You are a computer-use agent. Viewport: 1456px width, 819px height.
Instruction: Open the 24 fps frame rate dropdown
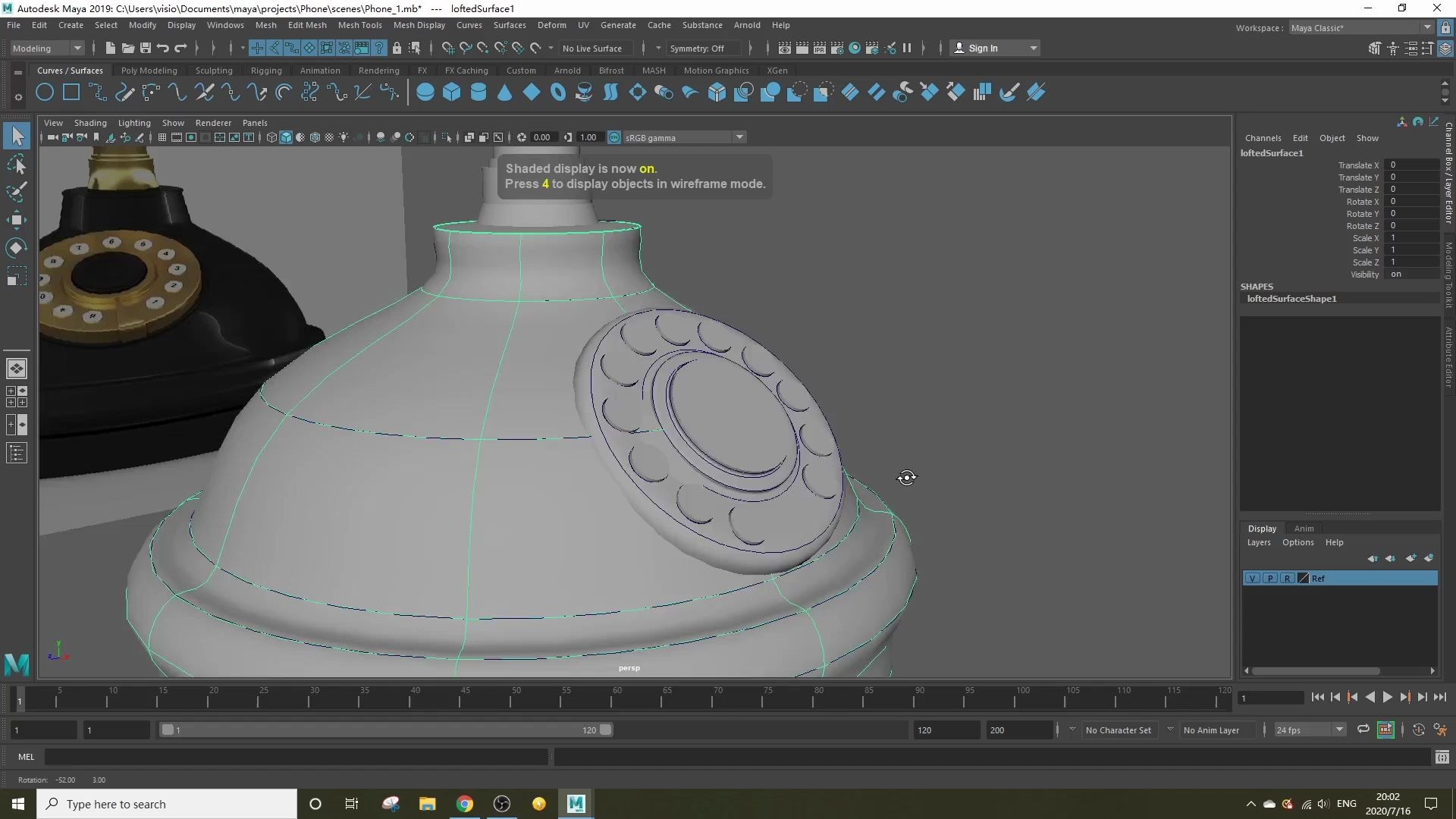coord(1339,730)
